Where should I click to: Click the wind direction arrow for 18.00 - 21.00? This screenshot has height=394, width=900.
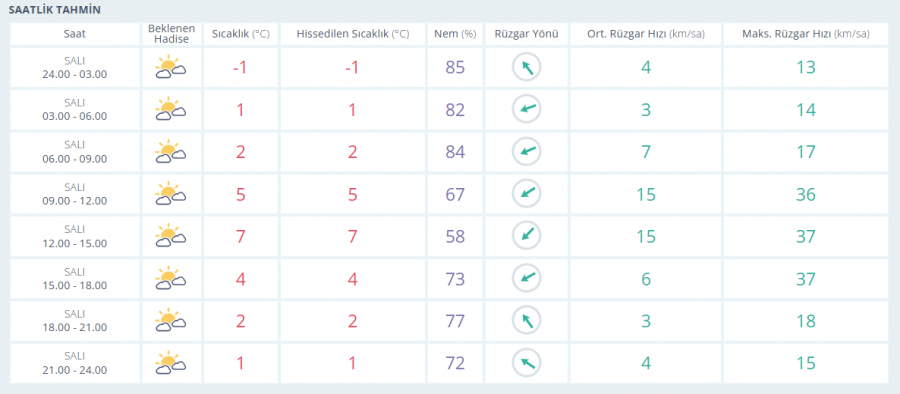point(526,321)
